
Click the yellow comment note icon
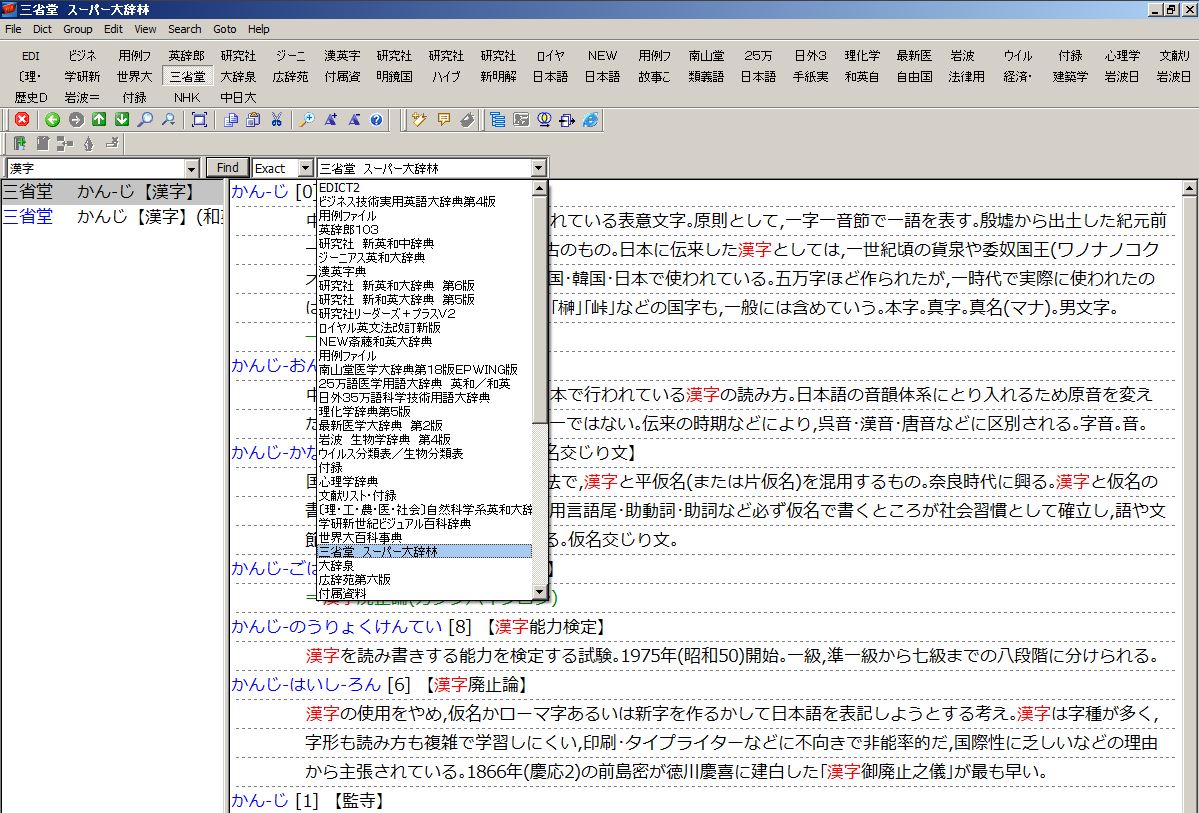coord(444,119)
